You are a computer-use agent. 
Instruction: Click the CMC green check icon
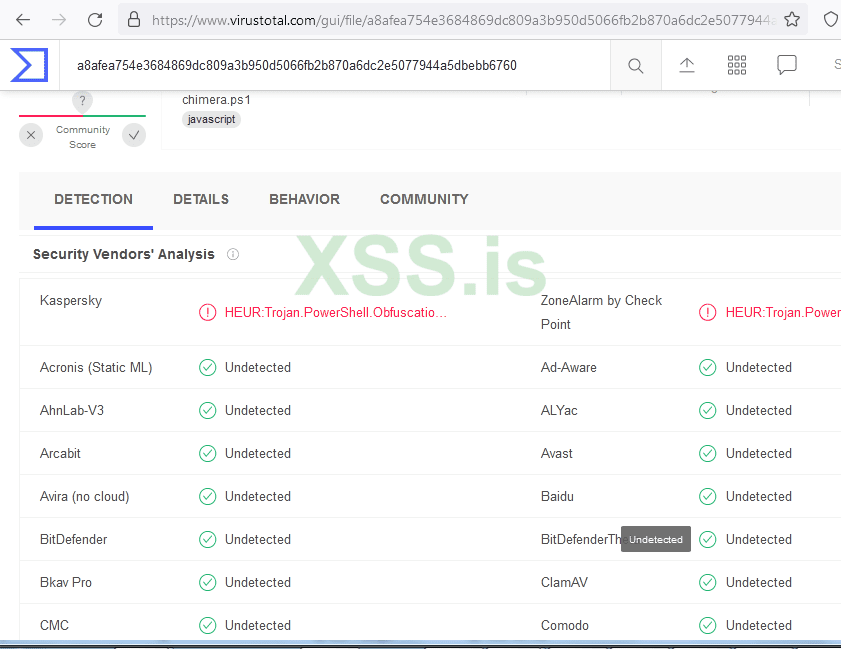(x=208, y=625)
